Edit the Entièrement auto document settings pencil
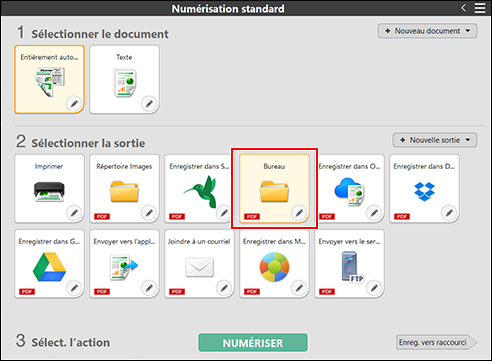492x361 pixels. (74, 104)
